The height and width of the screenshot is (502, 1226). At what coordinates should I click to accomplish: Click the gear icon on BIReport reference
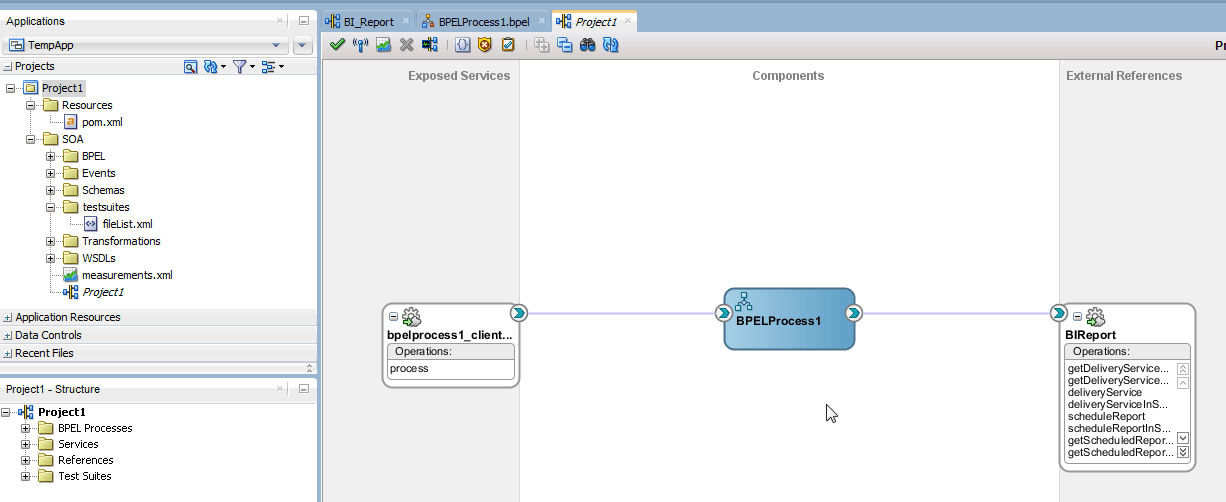coord(1095,317)
